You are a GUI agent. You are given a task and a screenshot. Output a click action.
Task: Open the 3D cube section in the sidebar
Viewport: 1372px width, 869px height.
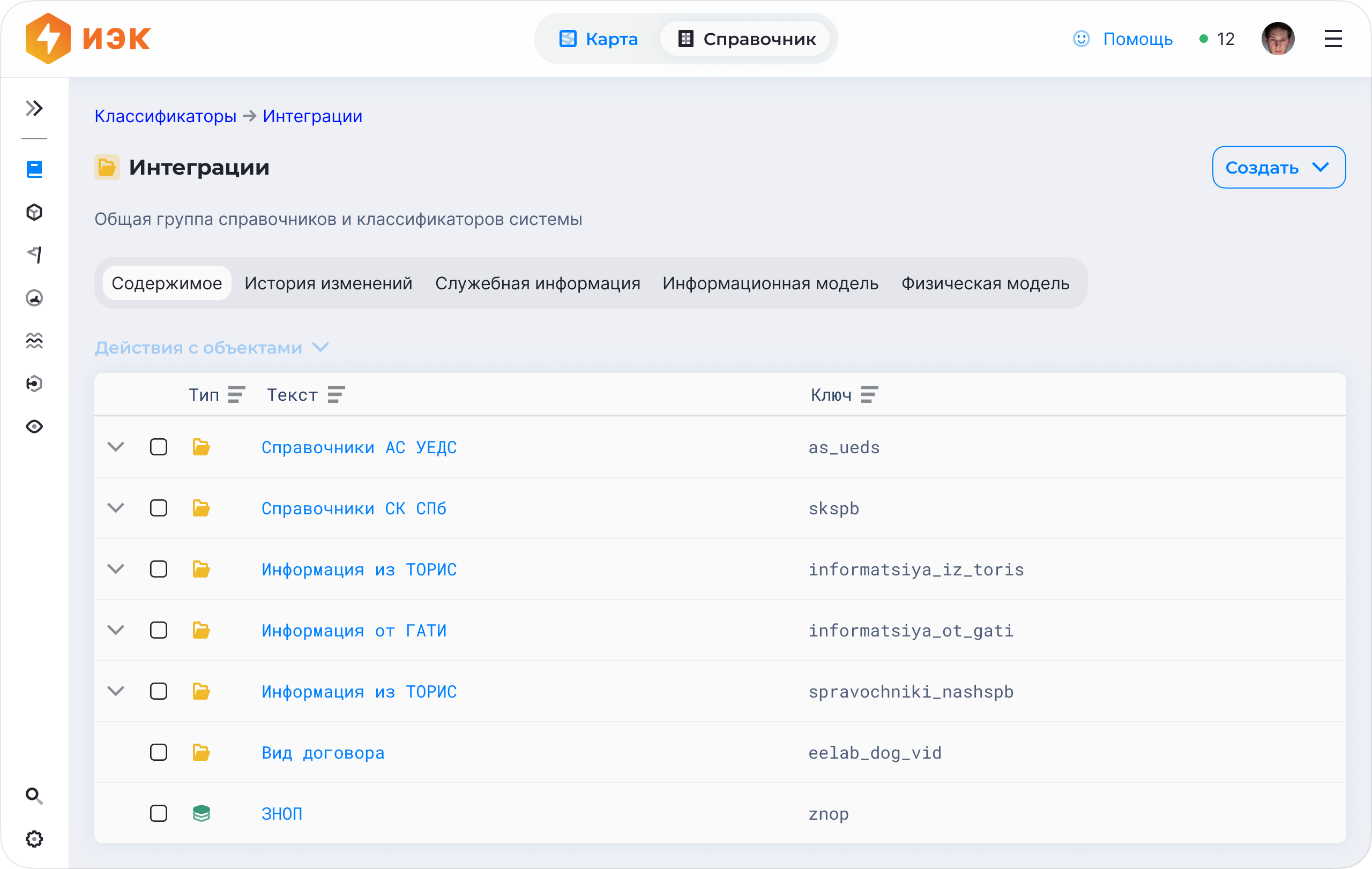34,212
